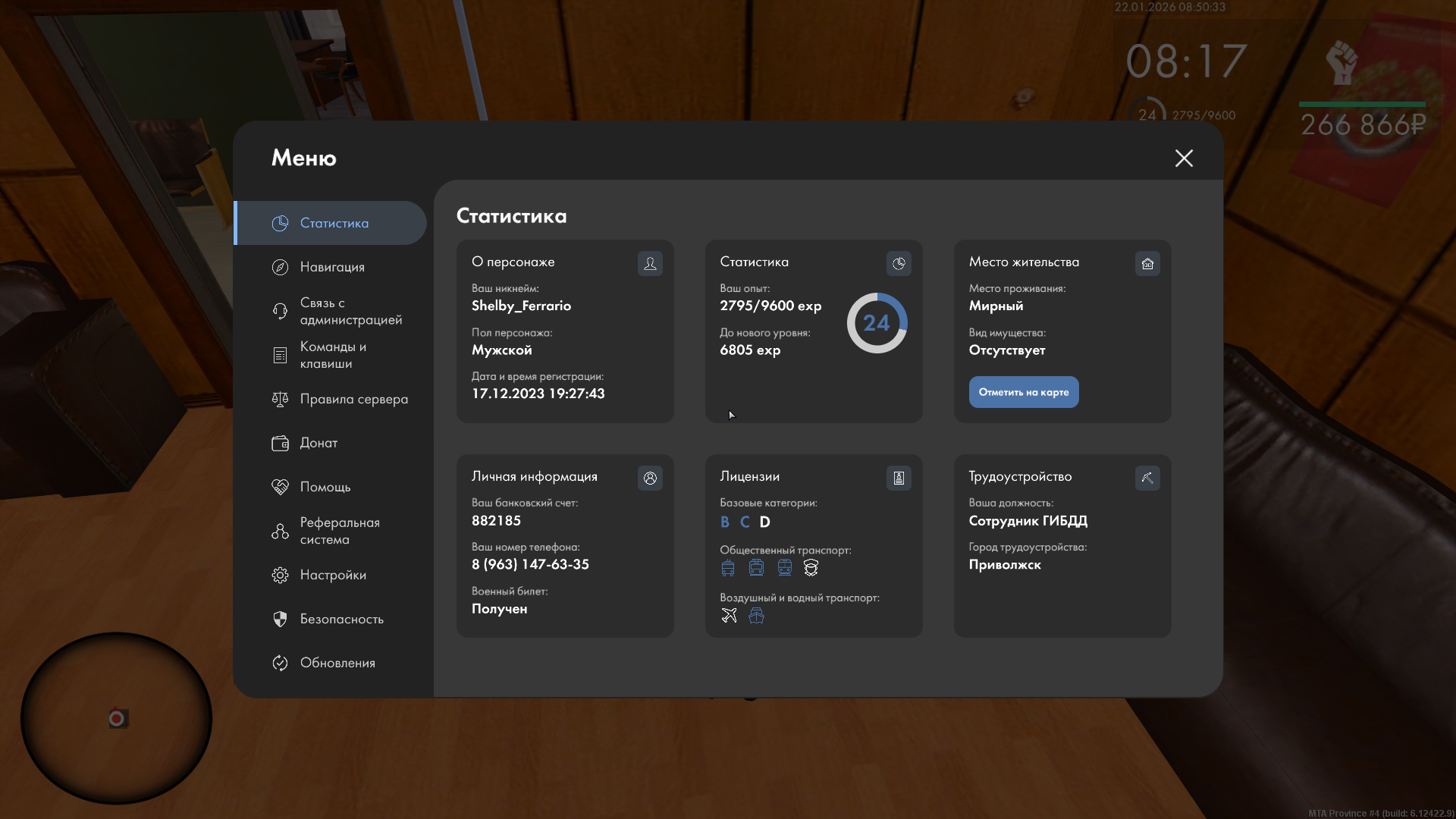Open the Навигация menu section

point(332,267)
